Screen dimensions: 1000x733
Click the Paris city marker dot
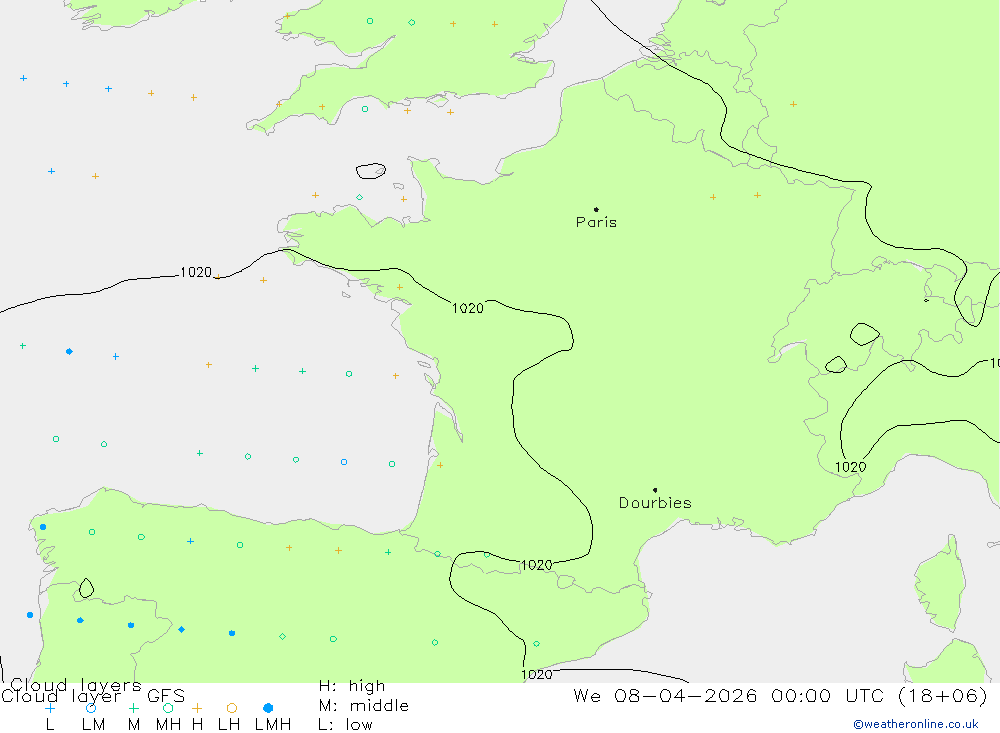coord(596,209)
